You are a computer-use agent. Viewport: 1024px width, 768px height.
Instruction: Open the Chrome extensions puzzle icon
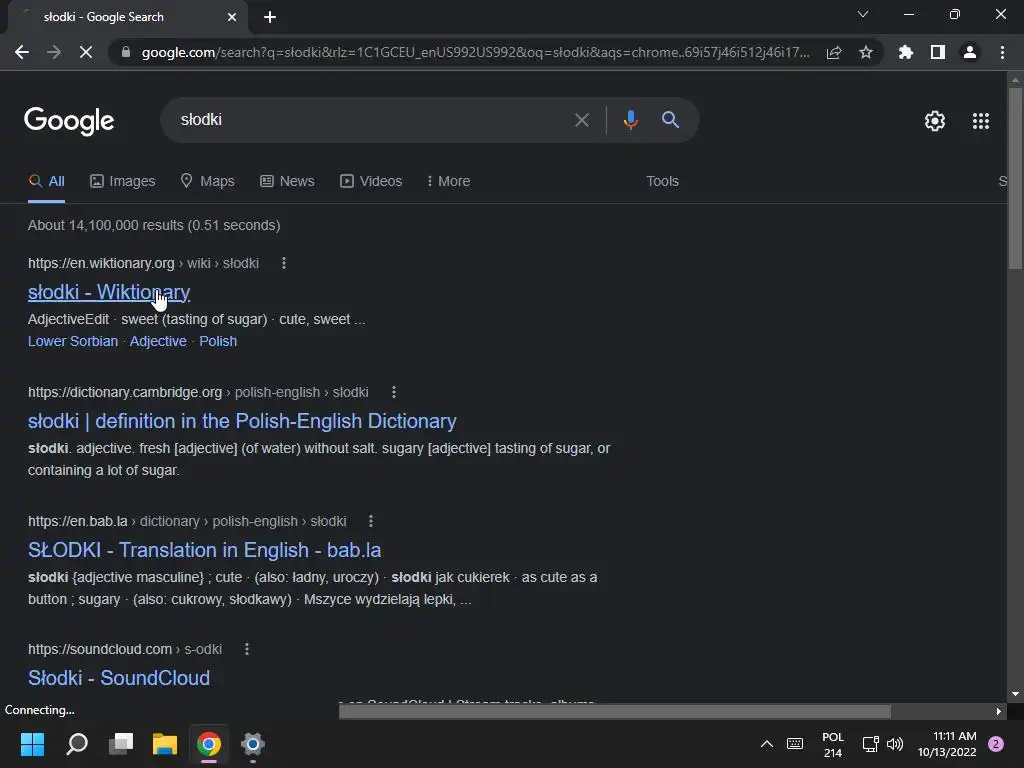coord(906,52)
